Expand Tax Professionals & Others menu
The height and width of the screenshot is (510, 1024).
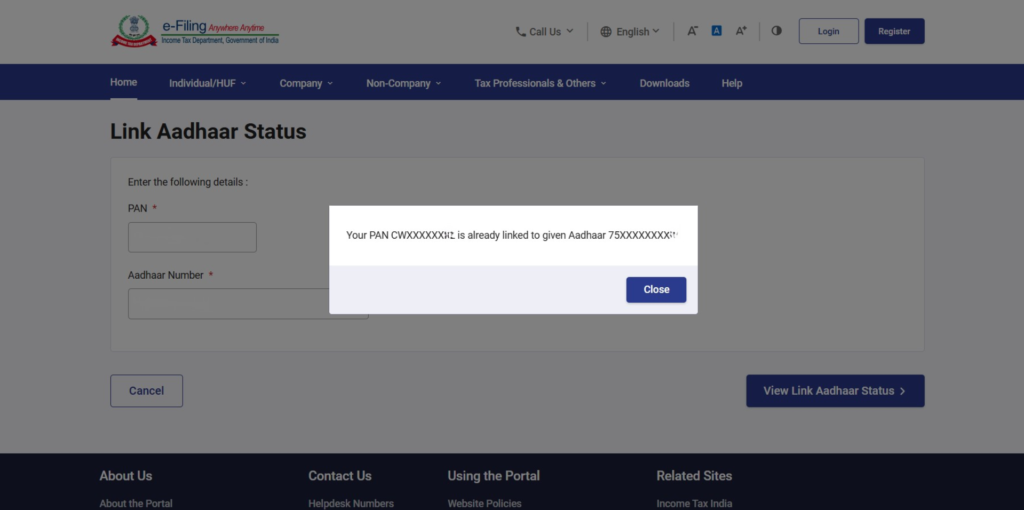[540, 83]
